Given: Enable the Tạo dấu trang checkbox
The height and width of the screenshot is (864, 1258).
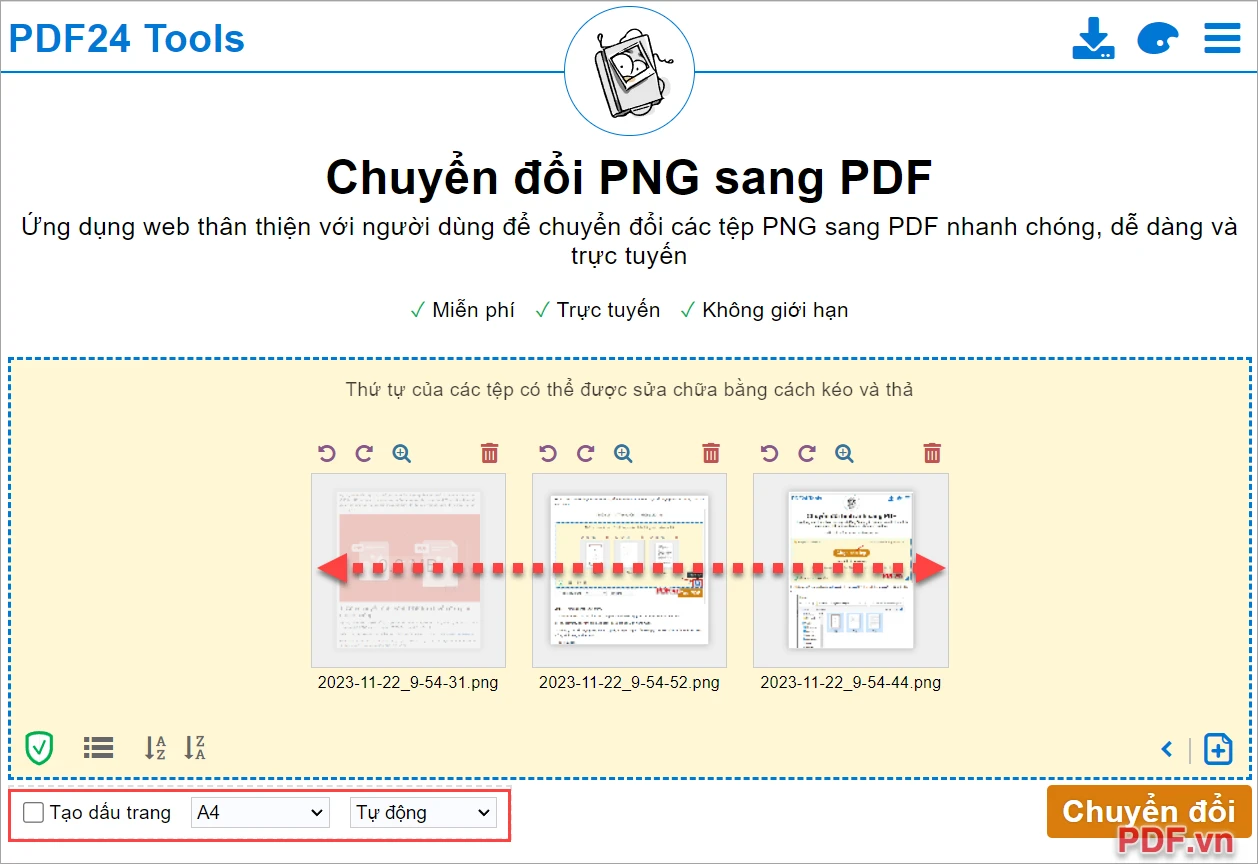Looking at the screenshot, I should tap(34, 813).
